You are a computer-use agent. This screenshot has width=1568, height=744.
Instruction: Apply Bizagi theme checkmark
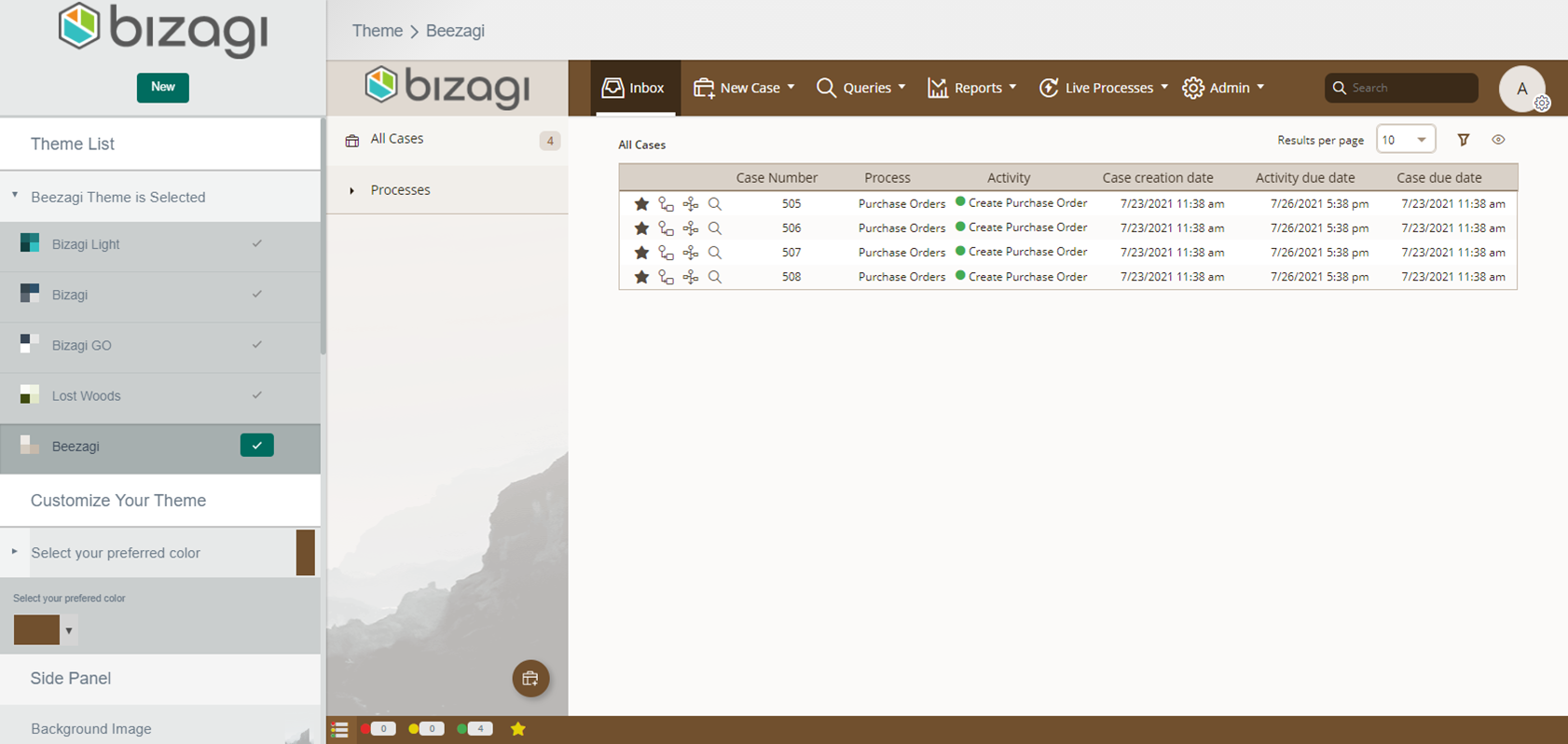pos(256,294)
